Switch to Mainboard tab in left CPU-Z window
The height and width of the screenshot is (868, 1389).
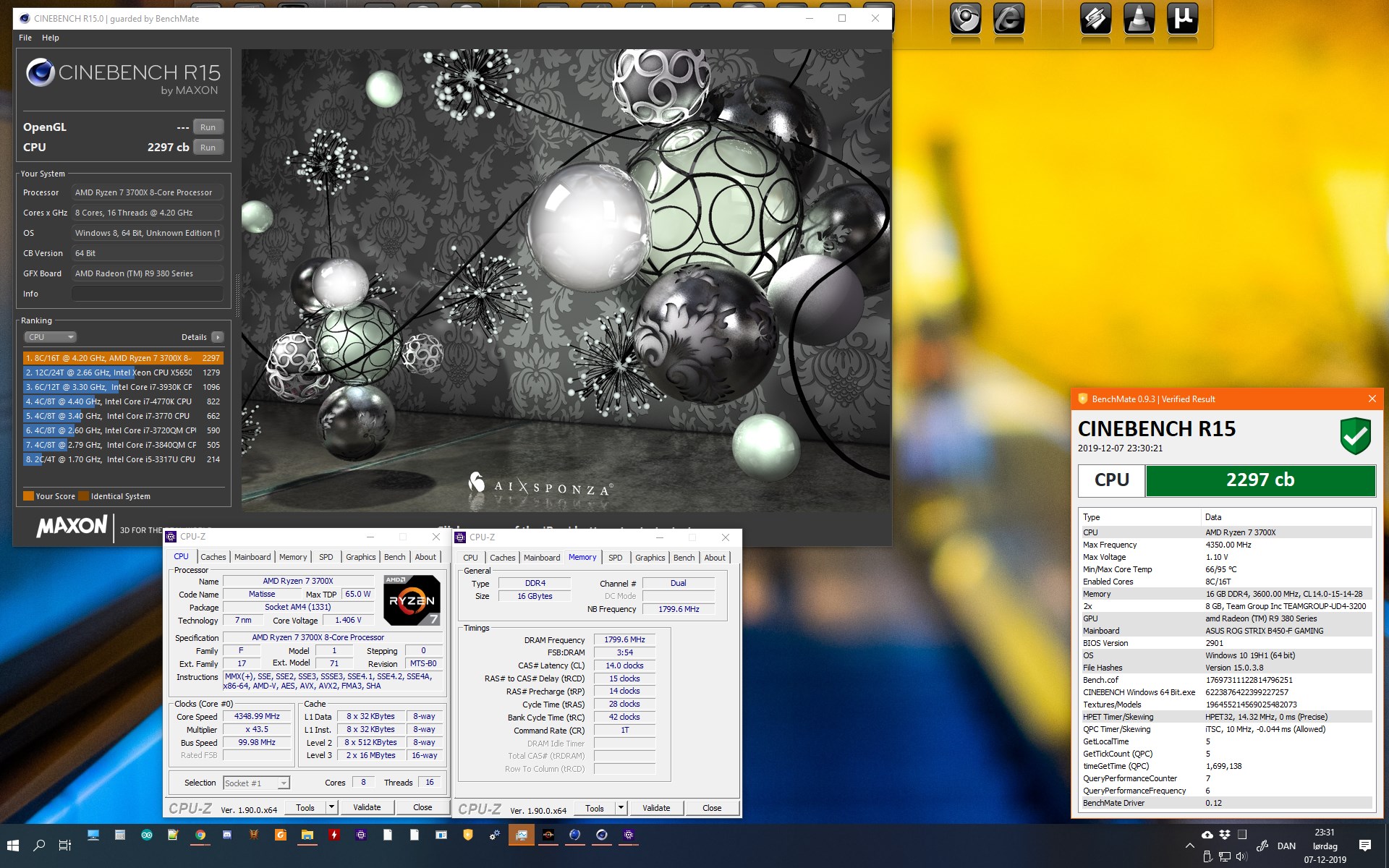coord(252,557)
